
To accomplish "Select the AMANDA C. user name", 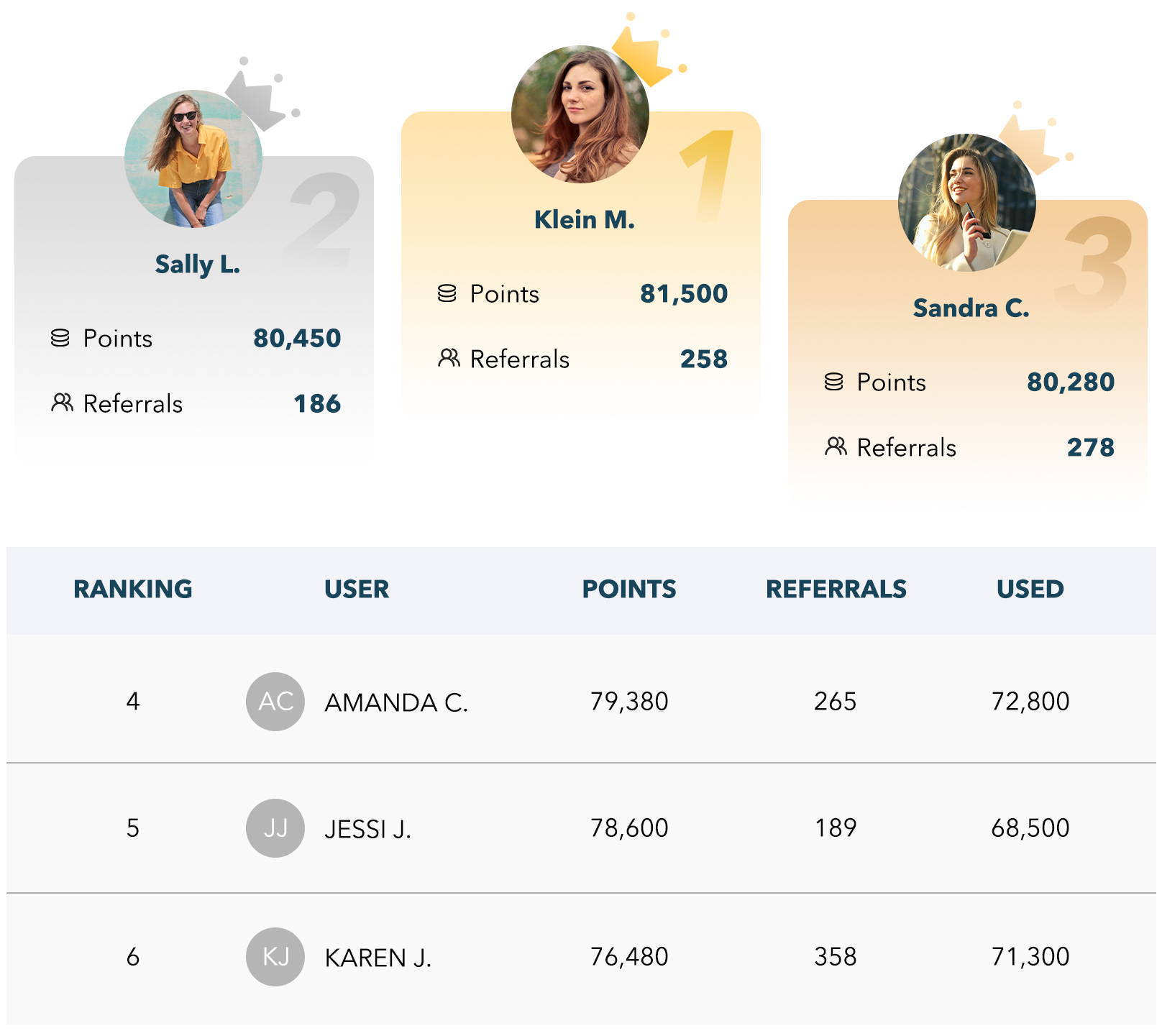I will click(396, 702).
